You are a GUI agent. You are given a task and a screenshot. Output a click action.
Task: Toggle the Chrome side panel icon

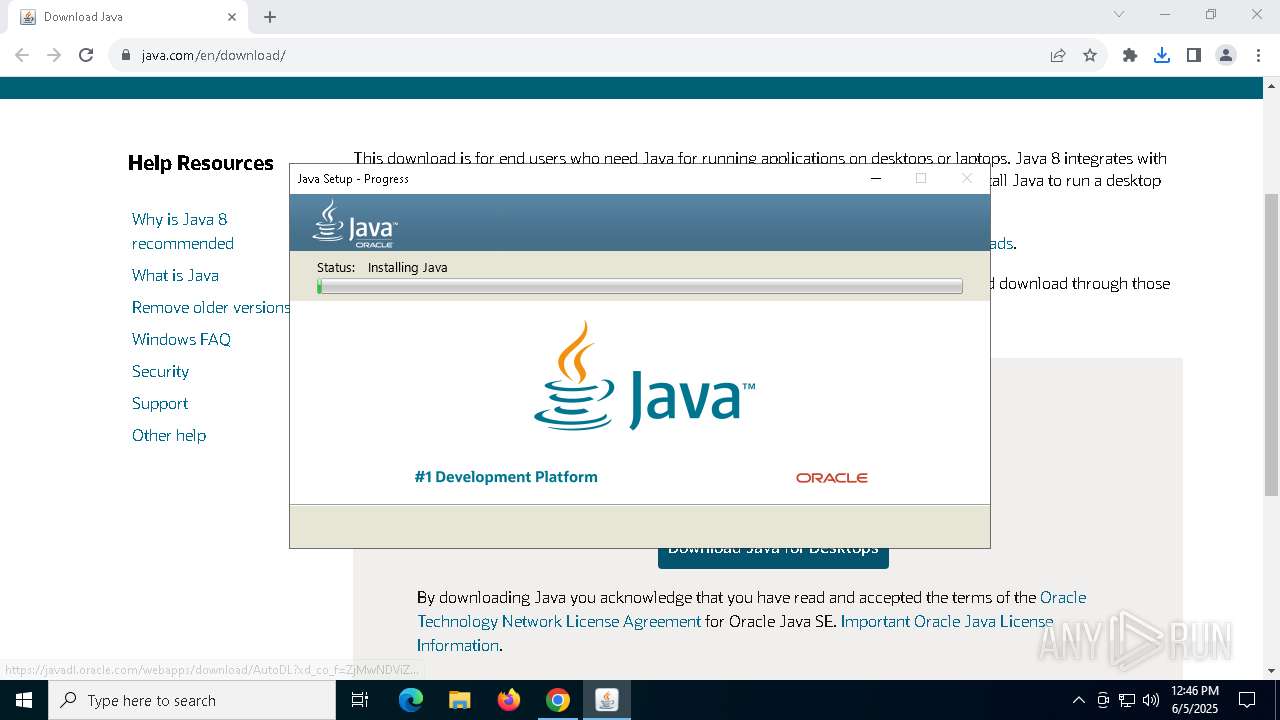[1194, 55]
